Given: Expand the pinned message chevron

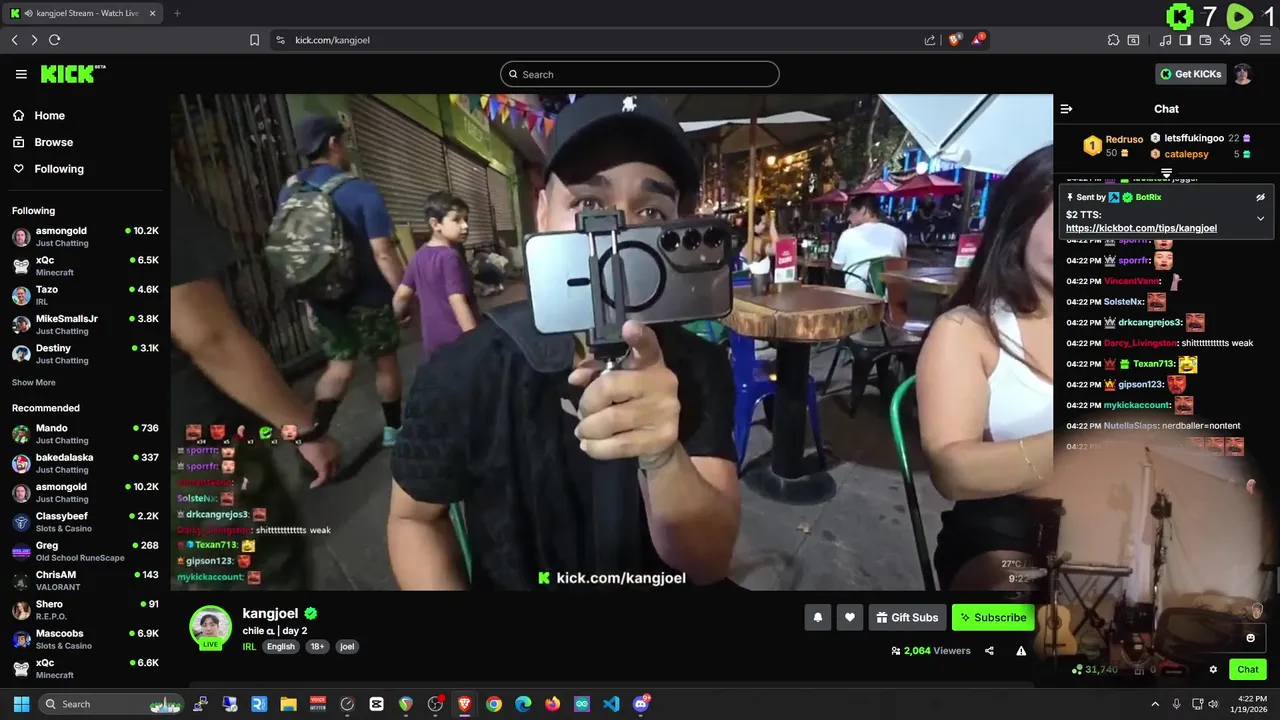Looking at the screenshot, I should pyautogui.click(x=1260, y=218).
